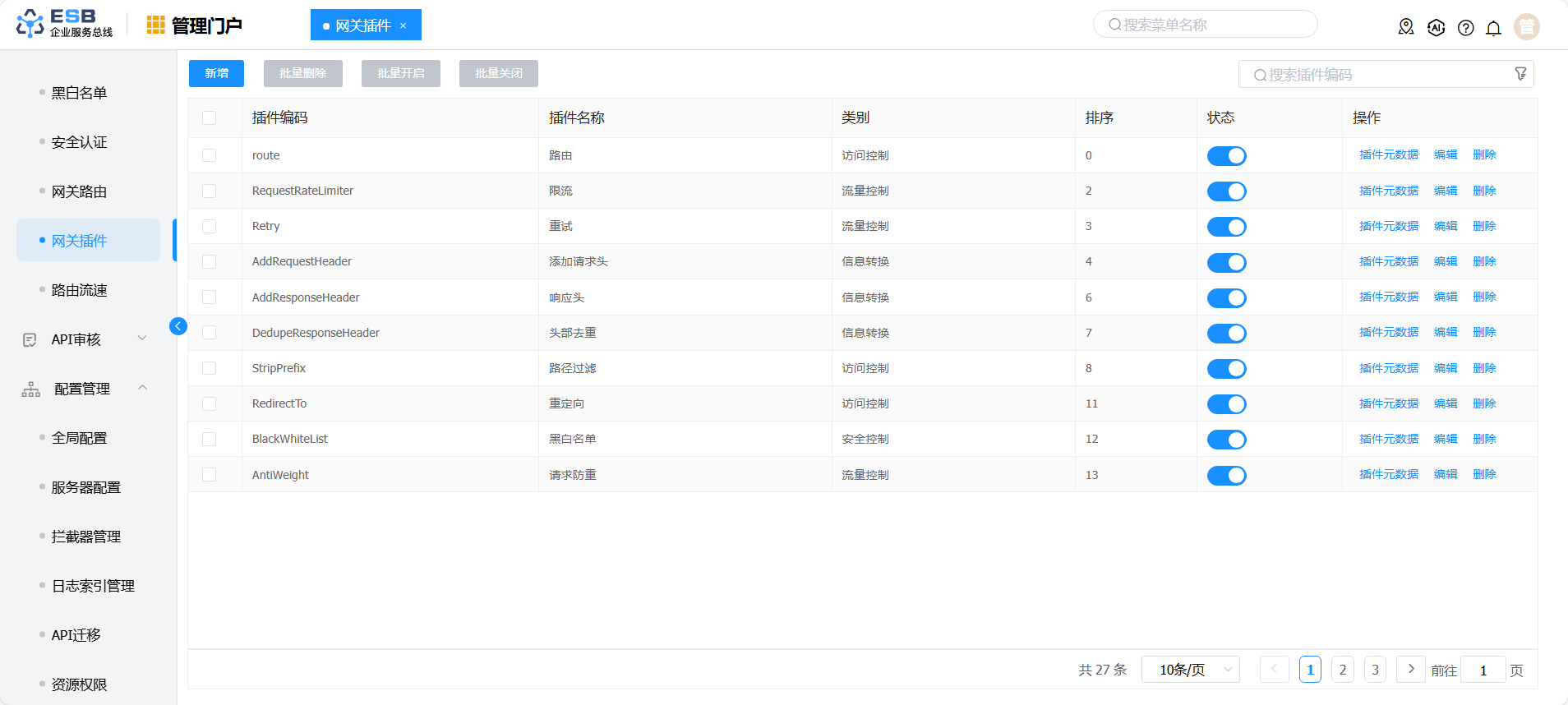Click the help question mark icon

pyautogui.click(x=1465, y=28)
